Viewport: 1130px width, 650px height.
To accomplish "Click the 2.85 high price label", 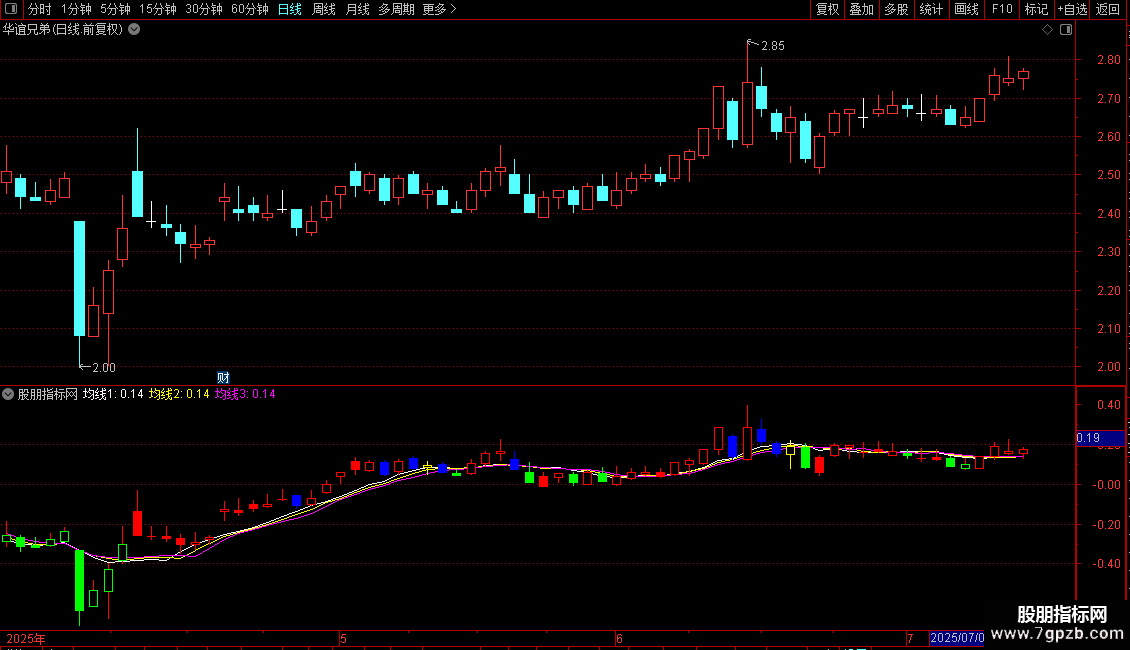I will (x=773, y=46).
